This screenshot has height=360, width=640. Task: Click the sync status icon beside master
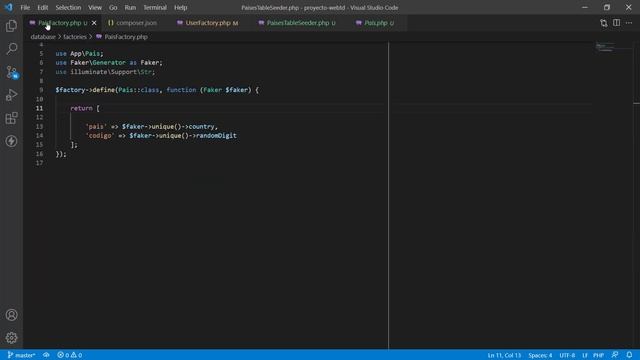click(46, 355)
